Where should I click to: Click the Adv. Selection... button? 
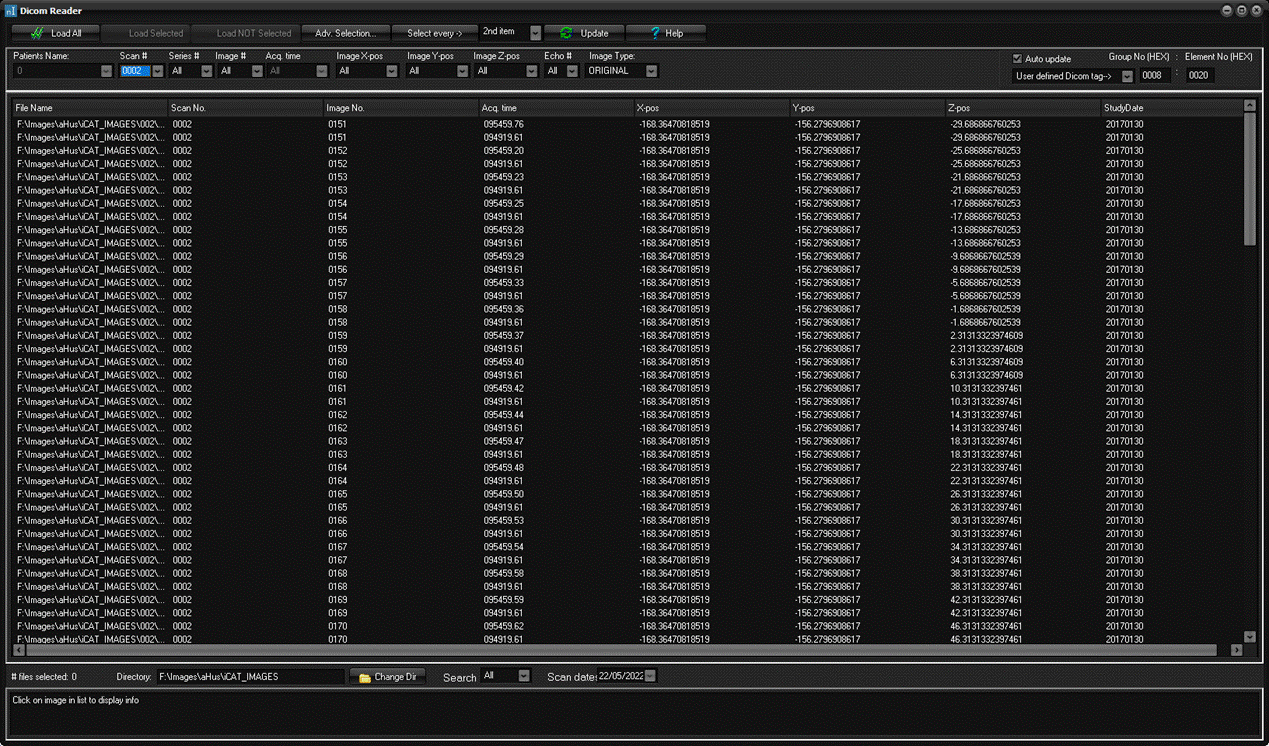[x=345, y=33]
